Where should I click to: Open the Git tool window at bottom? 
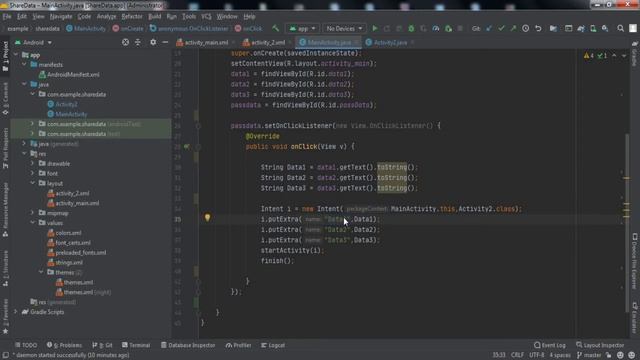coord(102,345)
